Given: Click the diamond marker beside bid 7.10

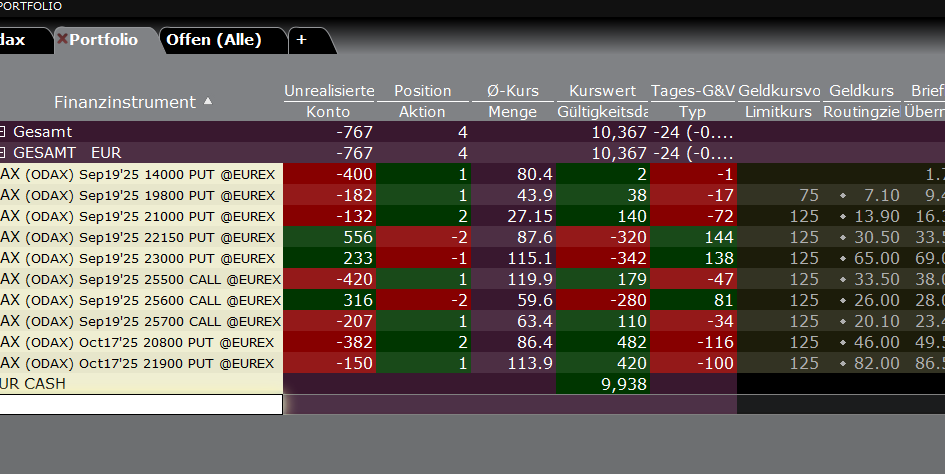Looking at the screenshot, I should (x=843, y=195).
